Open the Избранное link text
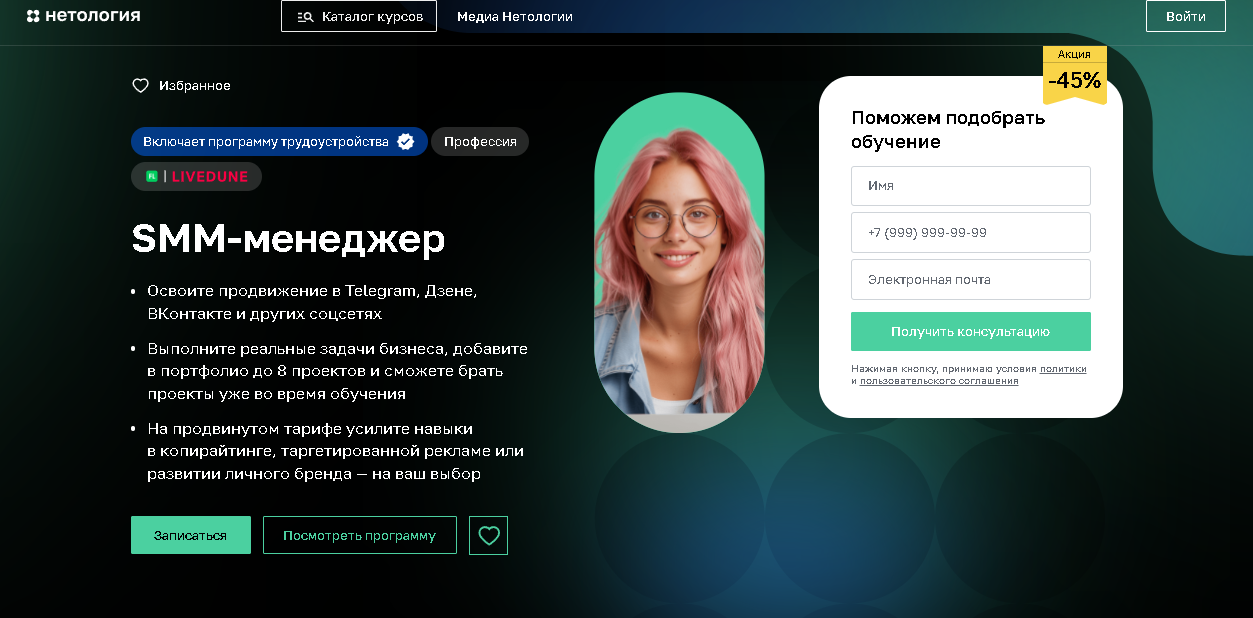 [195, 86]
